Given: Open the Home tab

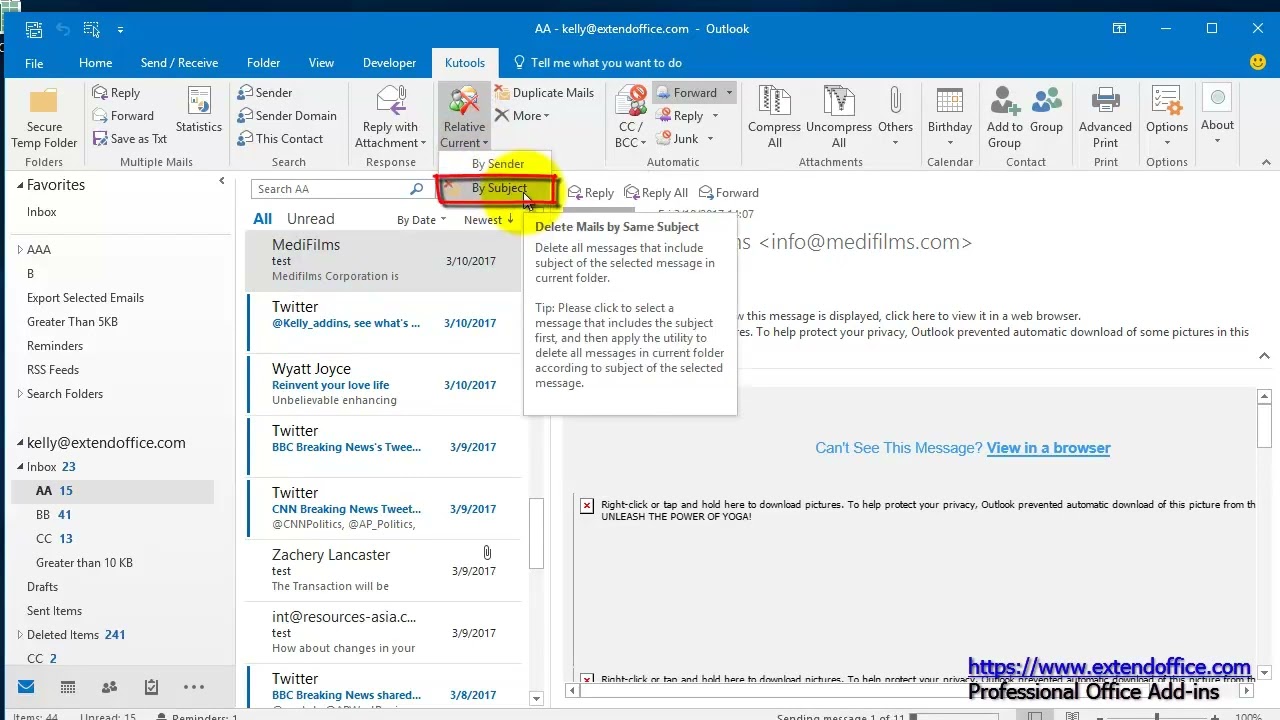Looking at the screenshot, I should coord(96,63).
